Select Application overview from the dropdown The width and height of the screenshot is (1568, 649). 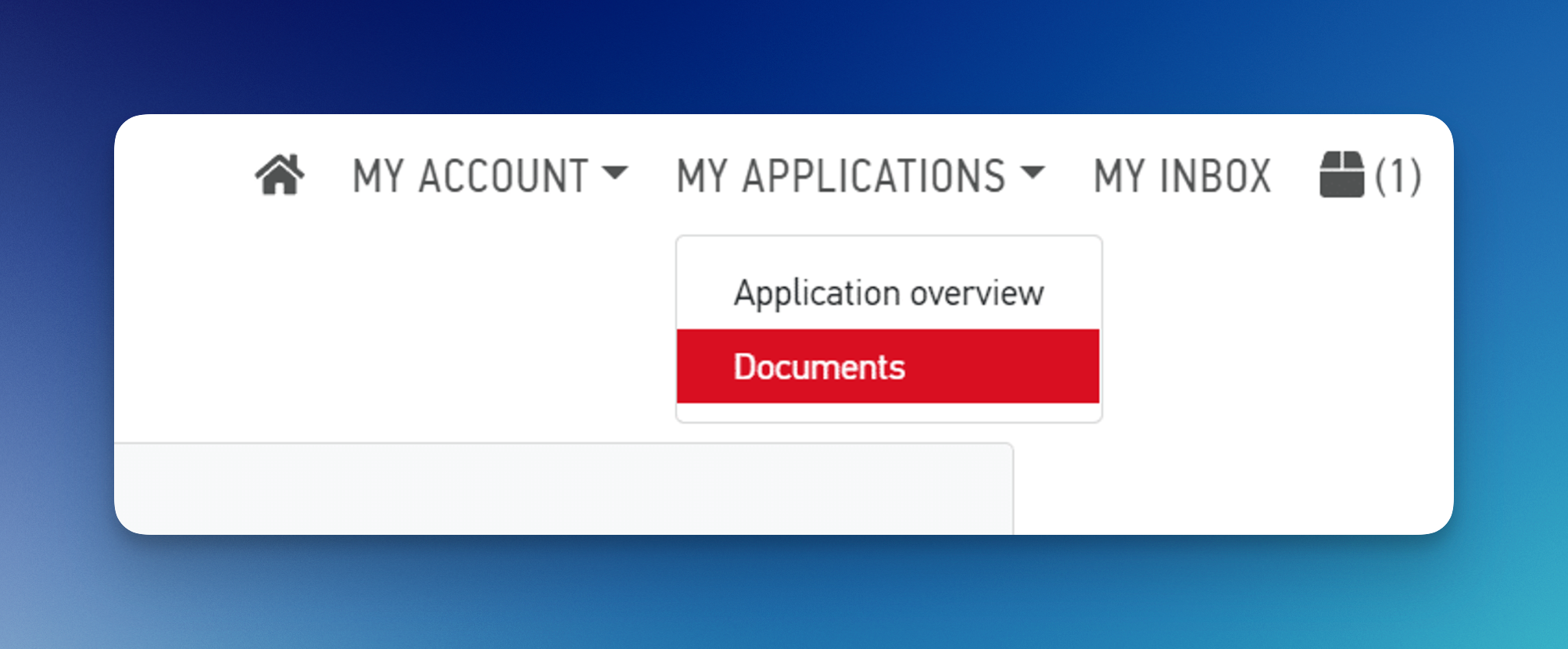pos(889,293)
